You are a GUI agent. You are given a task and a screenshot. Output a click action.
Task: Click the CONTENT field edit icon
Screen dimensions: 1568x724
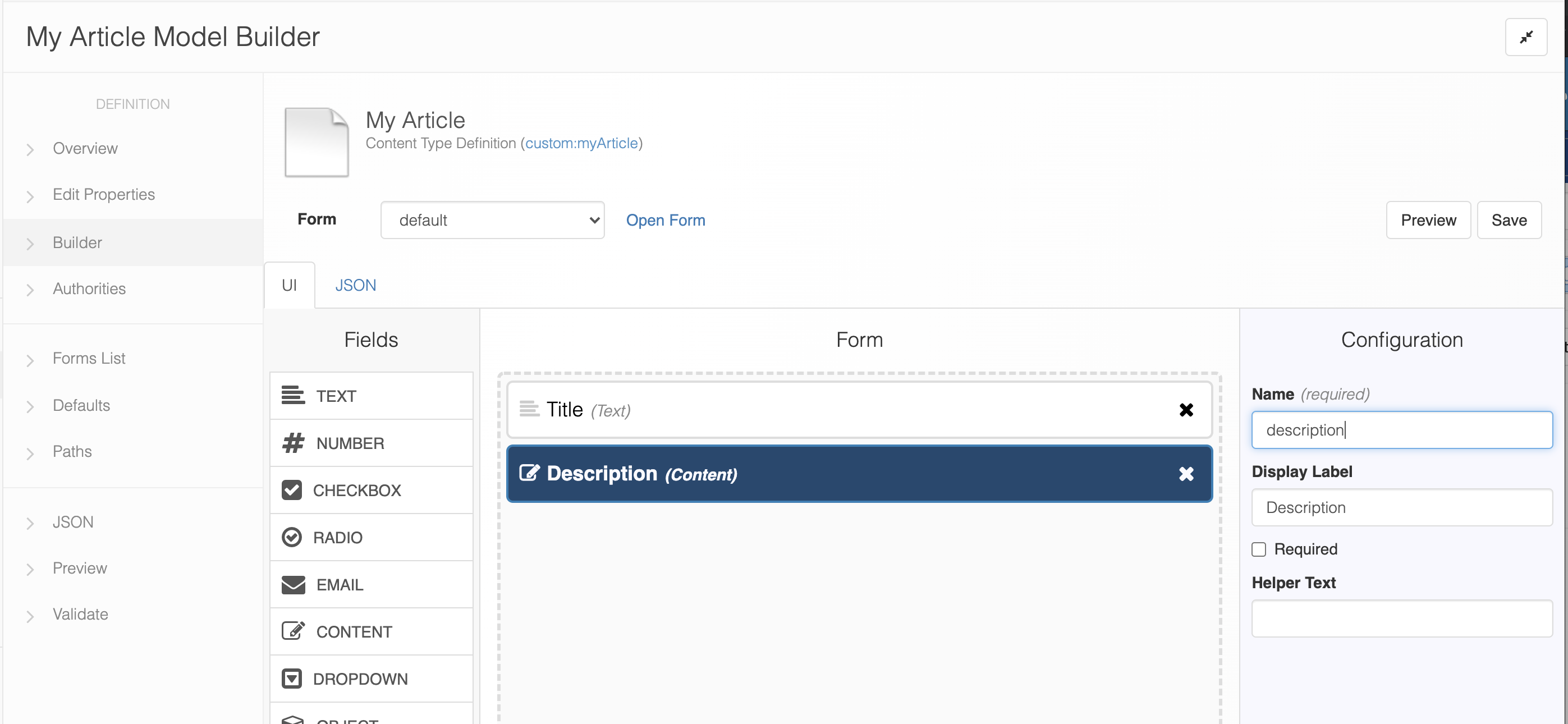[x=293, y=631]
